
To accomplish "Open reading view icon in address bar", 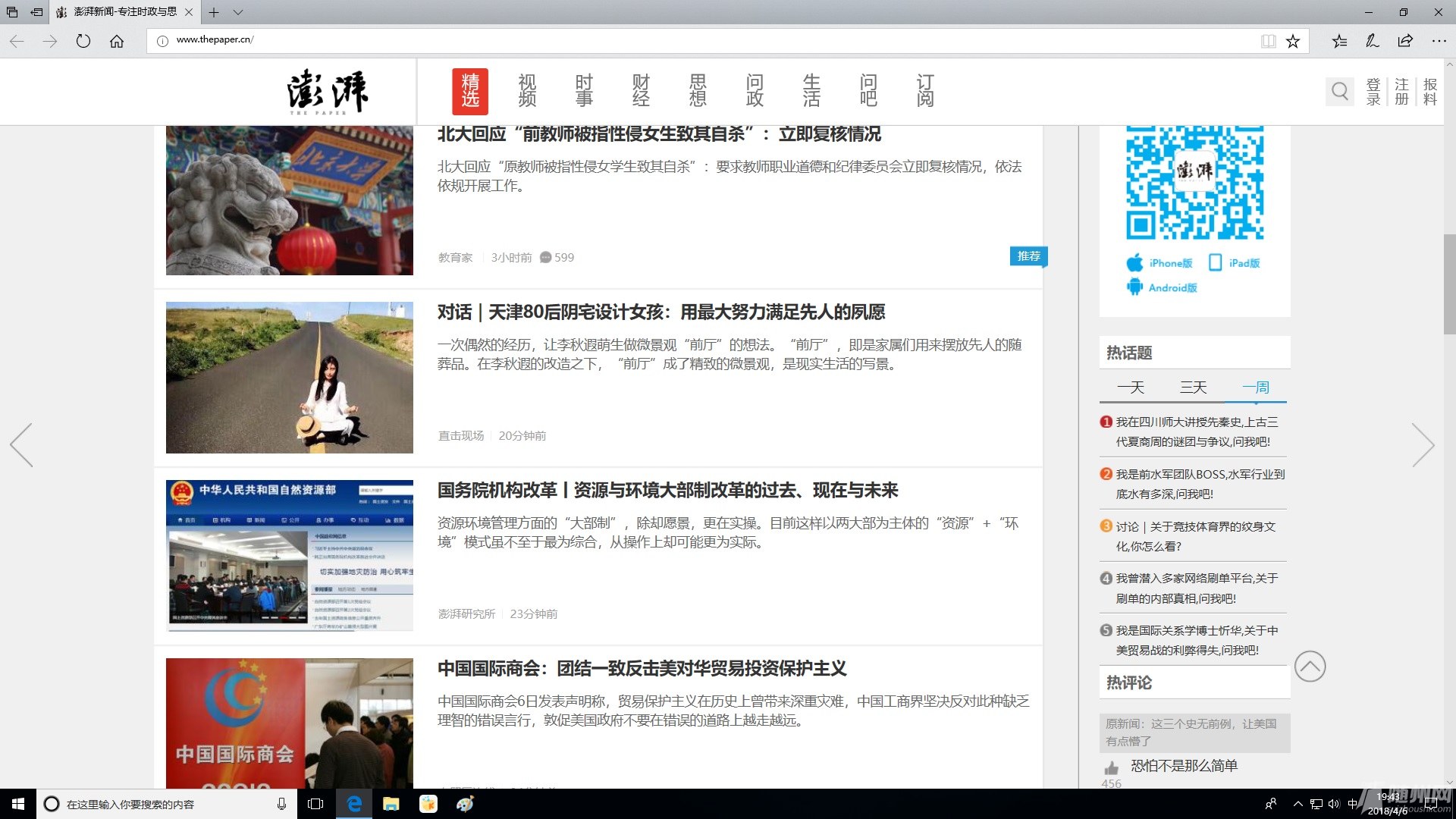I will (x=1268, y=41).
